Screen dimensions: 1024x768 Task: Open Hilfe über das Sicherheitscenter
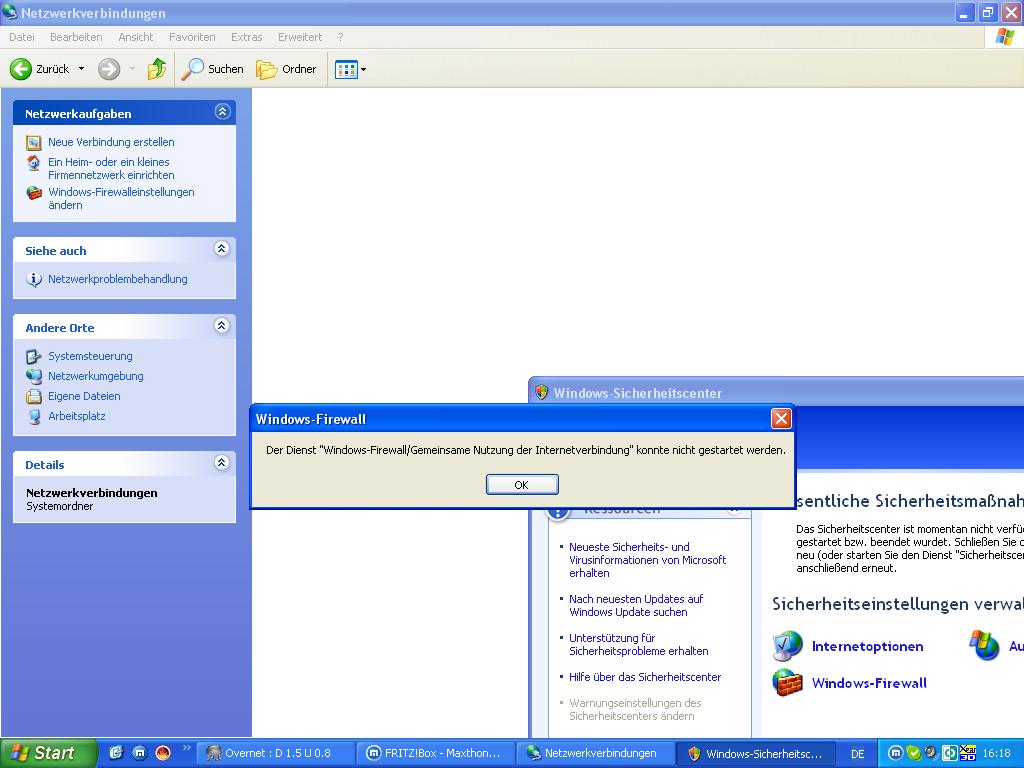point(645,677)
